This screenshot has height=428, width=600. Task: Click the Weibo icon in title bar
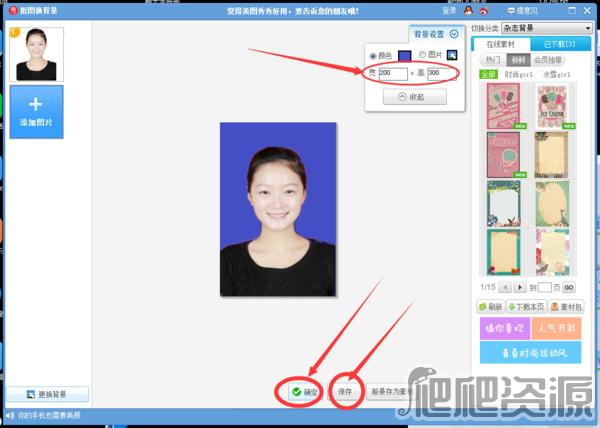point(484,11)
